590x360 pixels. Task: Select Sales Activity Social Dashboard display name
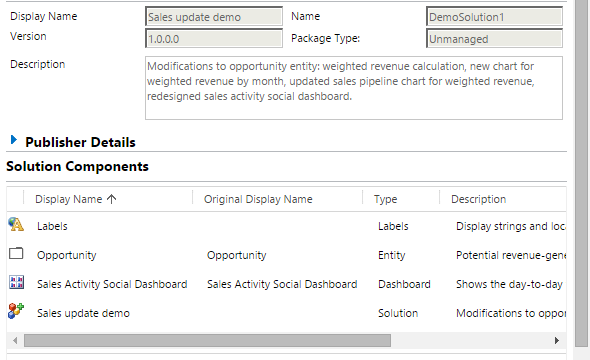(112, 284)
